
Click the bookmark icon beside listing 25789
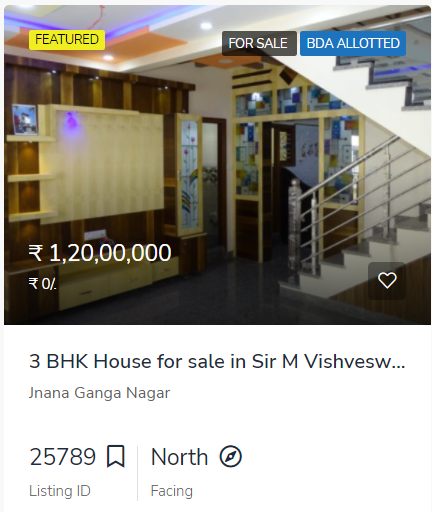pyautogui.click(x=116, y=456)
